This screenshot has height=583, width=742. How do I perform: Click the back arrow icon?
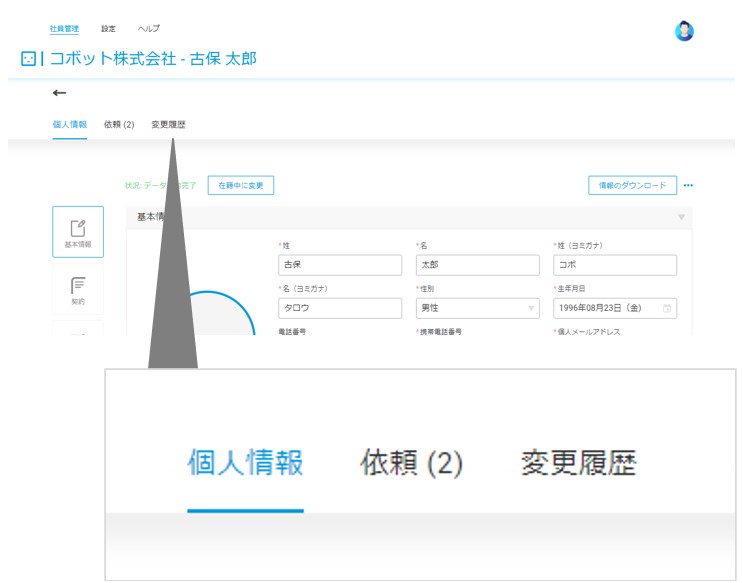59,93
